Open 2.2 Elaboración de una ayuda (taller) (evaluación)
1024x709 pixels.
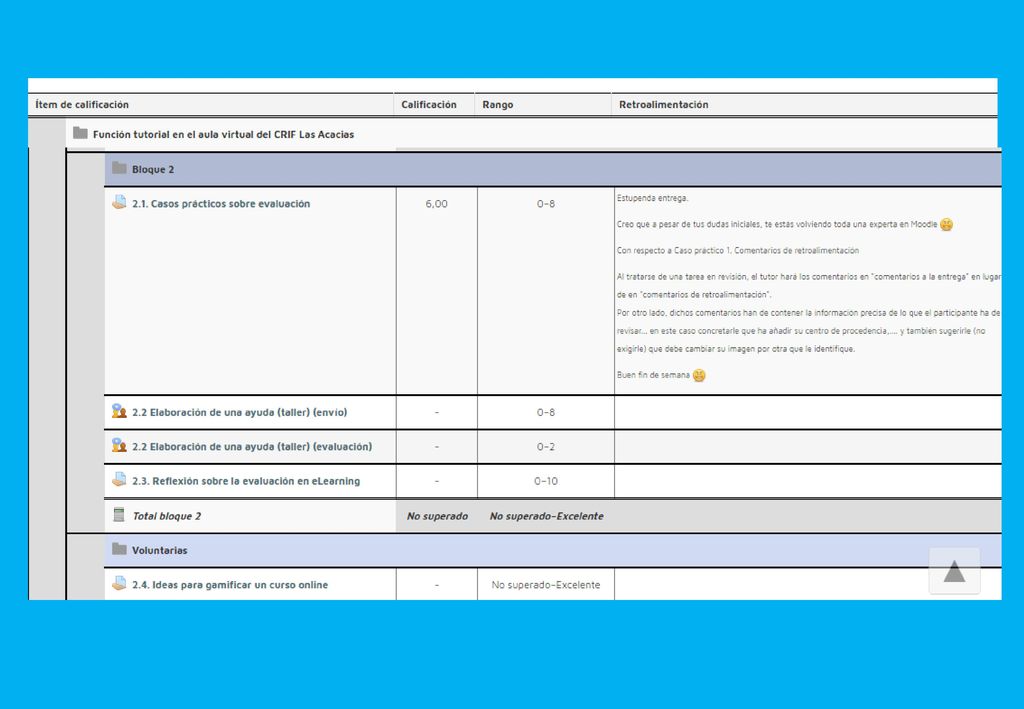pos(252,447)
